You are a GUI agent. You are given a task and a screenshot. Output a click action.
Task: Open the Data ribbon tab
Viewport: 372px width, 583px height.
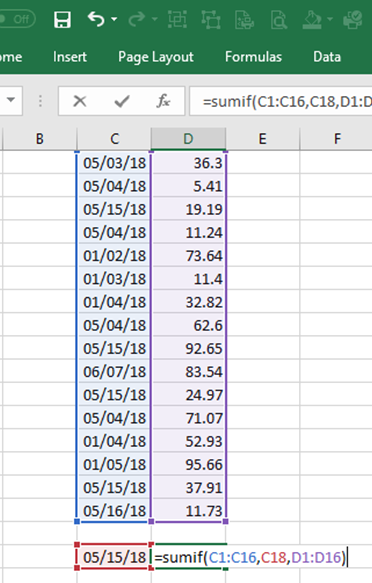[x=327, y=57]
